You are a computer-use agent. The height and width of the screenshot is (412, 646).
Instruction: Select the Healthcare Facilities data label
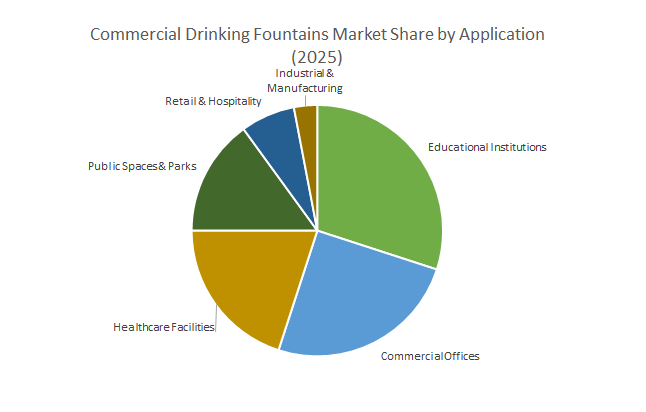pyautogui.click(x=164, y=326)
